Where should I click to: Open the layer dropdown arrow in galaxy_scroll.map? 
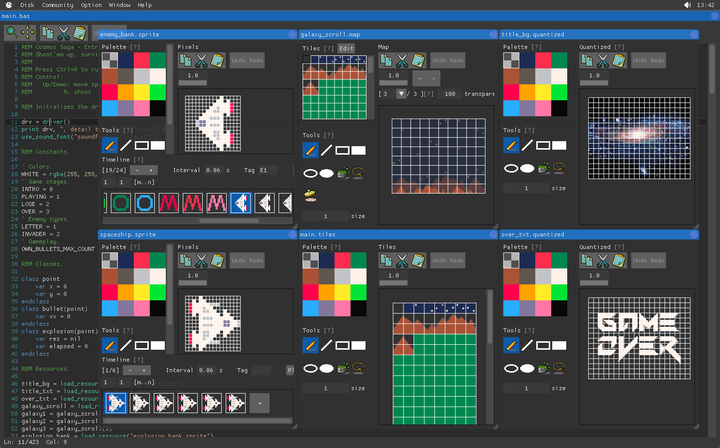pos(401,94)
